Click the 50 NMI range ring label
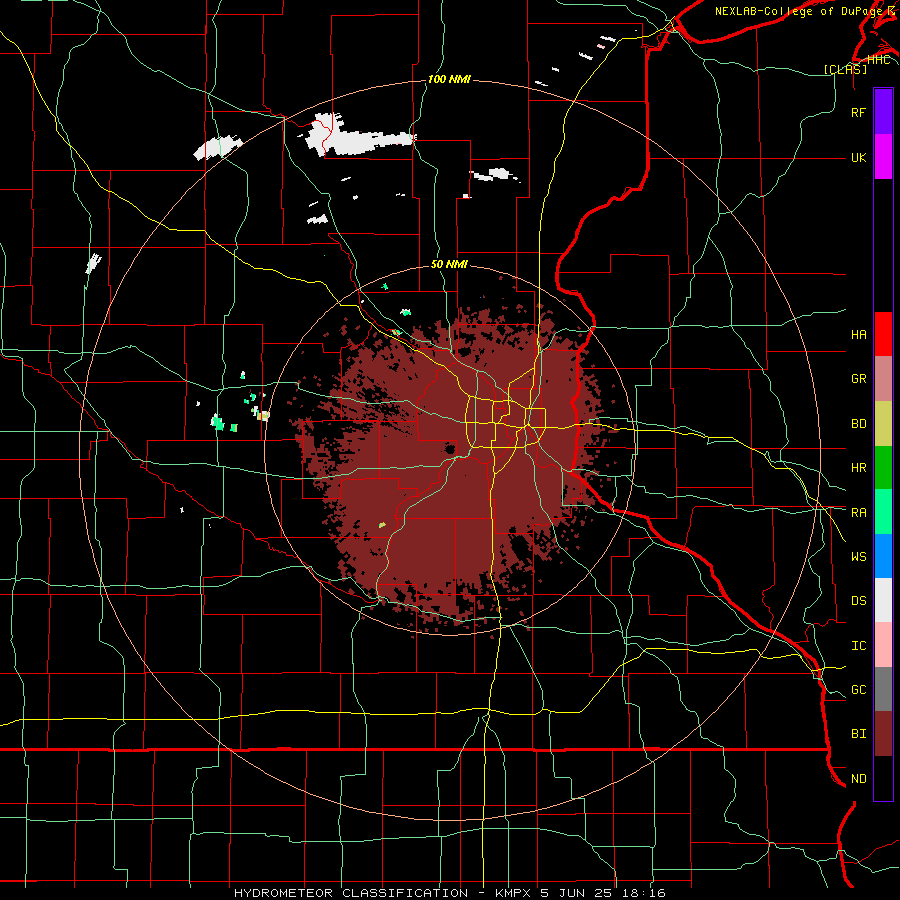900x900 pixels. click(449, 265)
